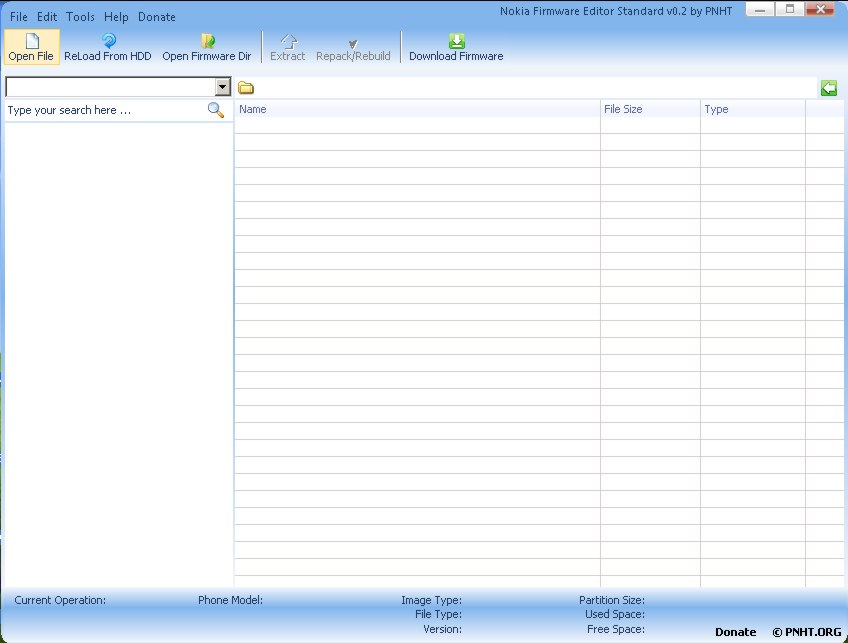Focus the 'Type your search here' field
848x643 pixels.
pos(105,110)
